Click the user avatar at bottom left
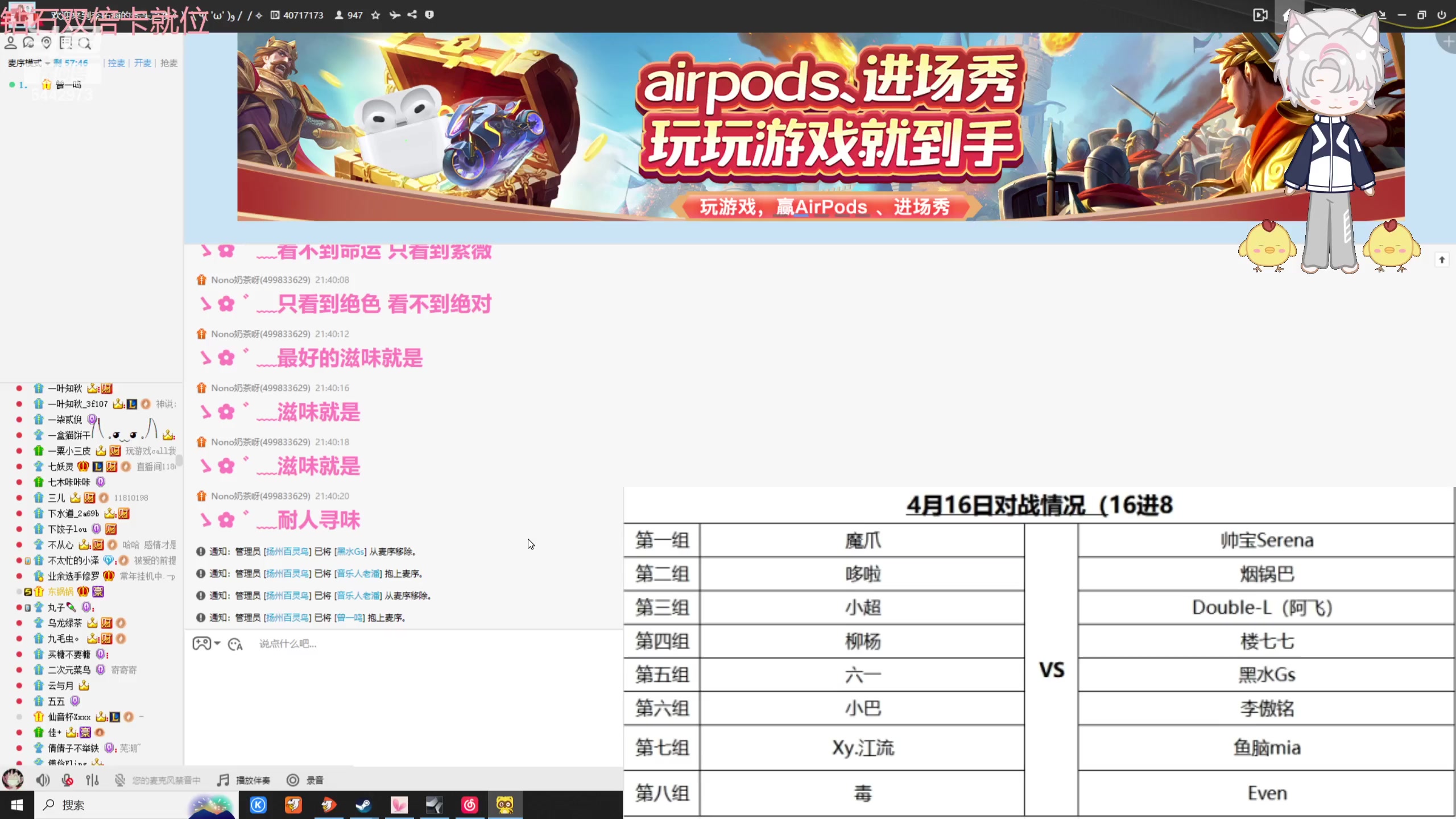This screenshot has width=1456, height=819. point(13,779)
